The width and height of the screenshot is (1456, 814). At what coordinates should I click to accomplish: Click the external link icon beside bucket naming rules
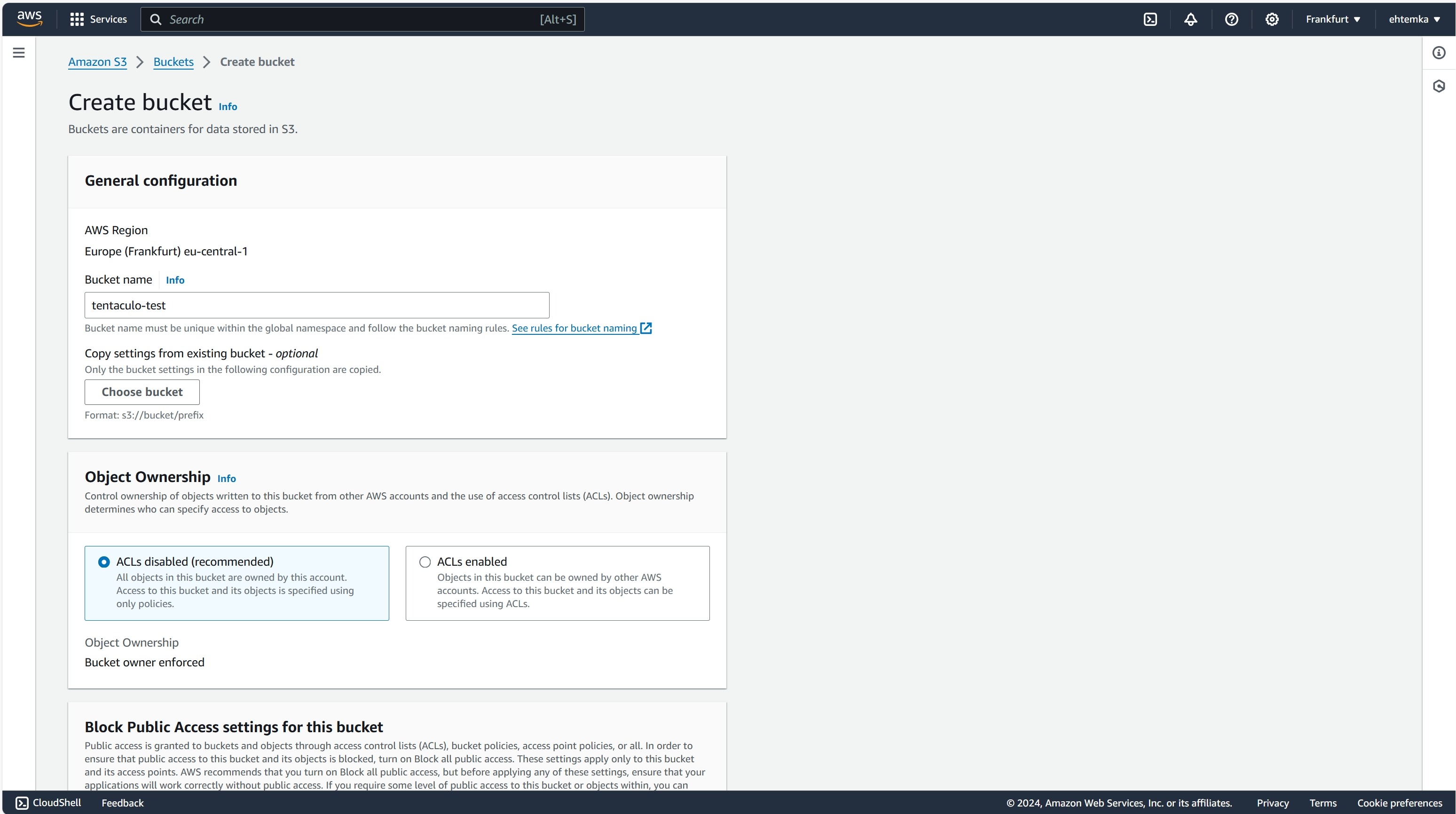tap(646, 328)
